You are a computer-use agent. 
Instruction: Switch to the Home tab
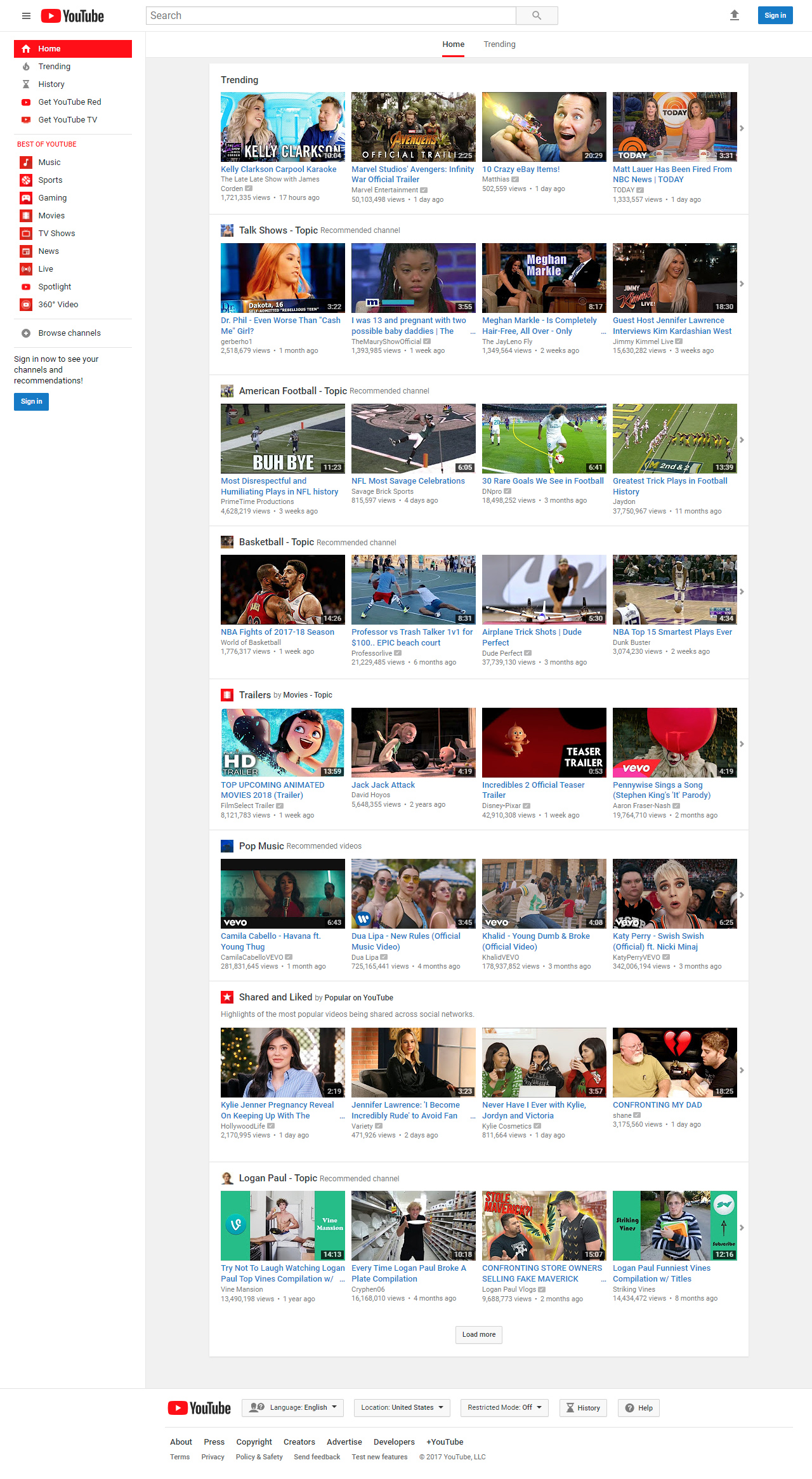(454, 44)
